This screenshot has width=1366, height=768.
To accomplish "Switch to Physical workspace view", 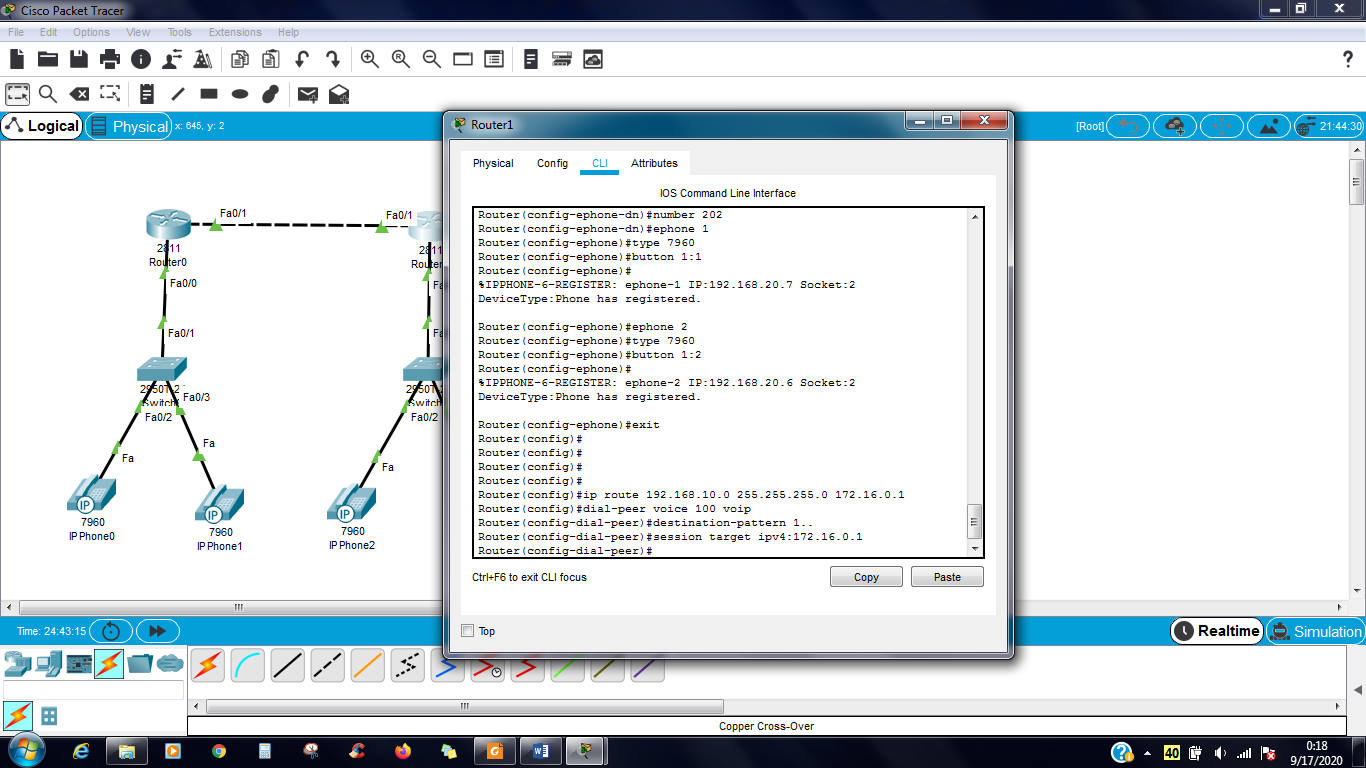I will (129, 126).
